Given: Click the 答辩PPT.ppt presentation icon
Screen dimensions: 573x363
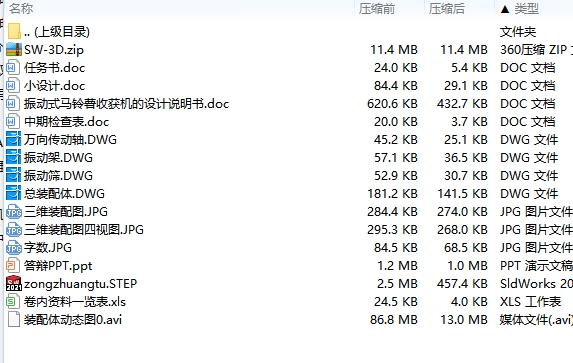Looking at the screenshot, I should click(x=12, y=265).
